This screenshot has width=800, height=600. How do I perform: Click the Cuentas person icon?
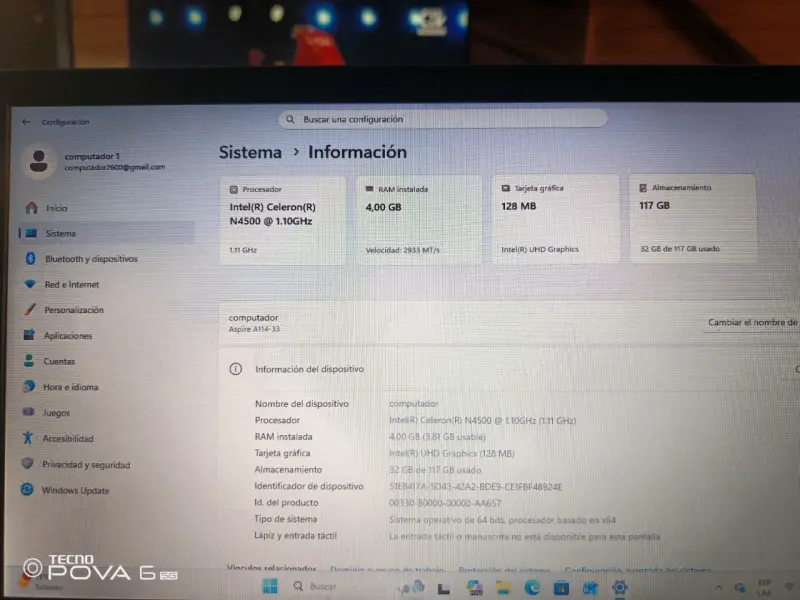pos(29,361)
